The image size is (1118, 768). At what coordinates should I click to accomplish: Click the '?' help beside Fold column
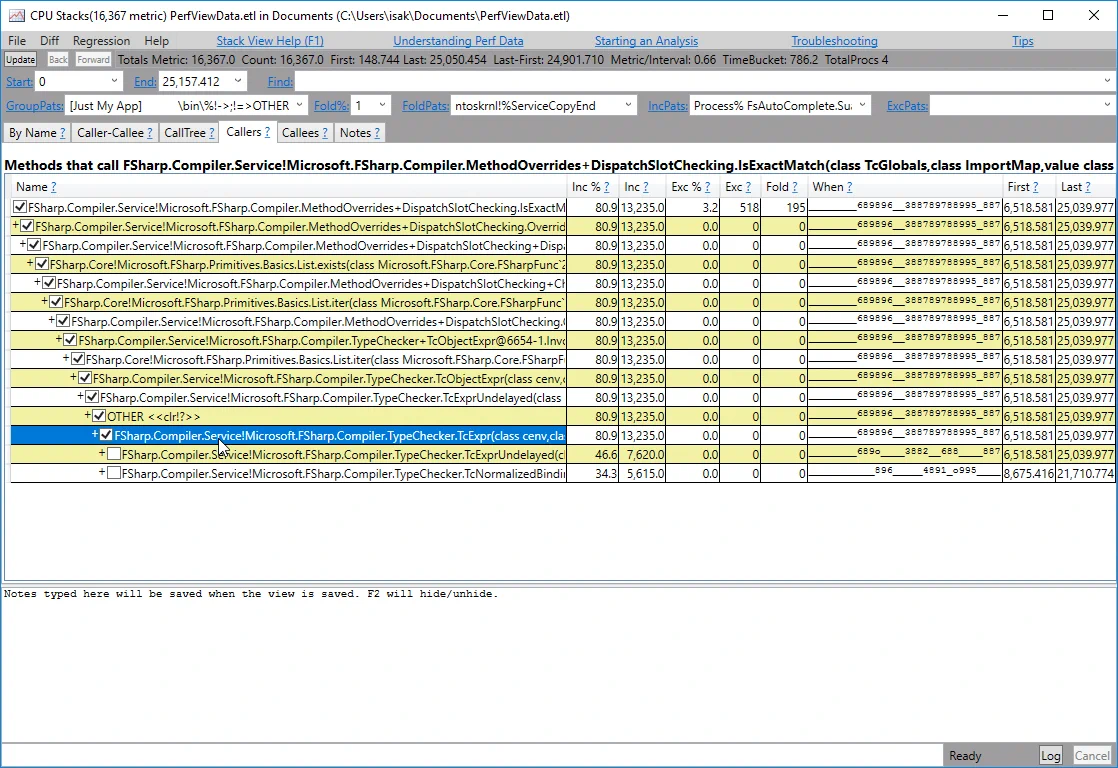pos(795,187)
